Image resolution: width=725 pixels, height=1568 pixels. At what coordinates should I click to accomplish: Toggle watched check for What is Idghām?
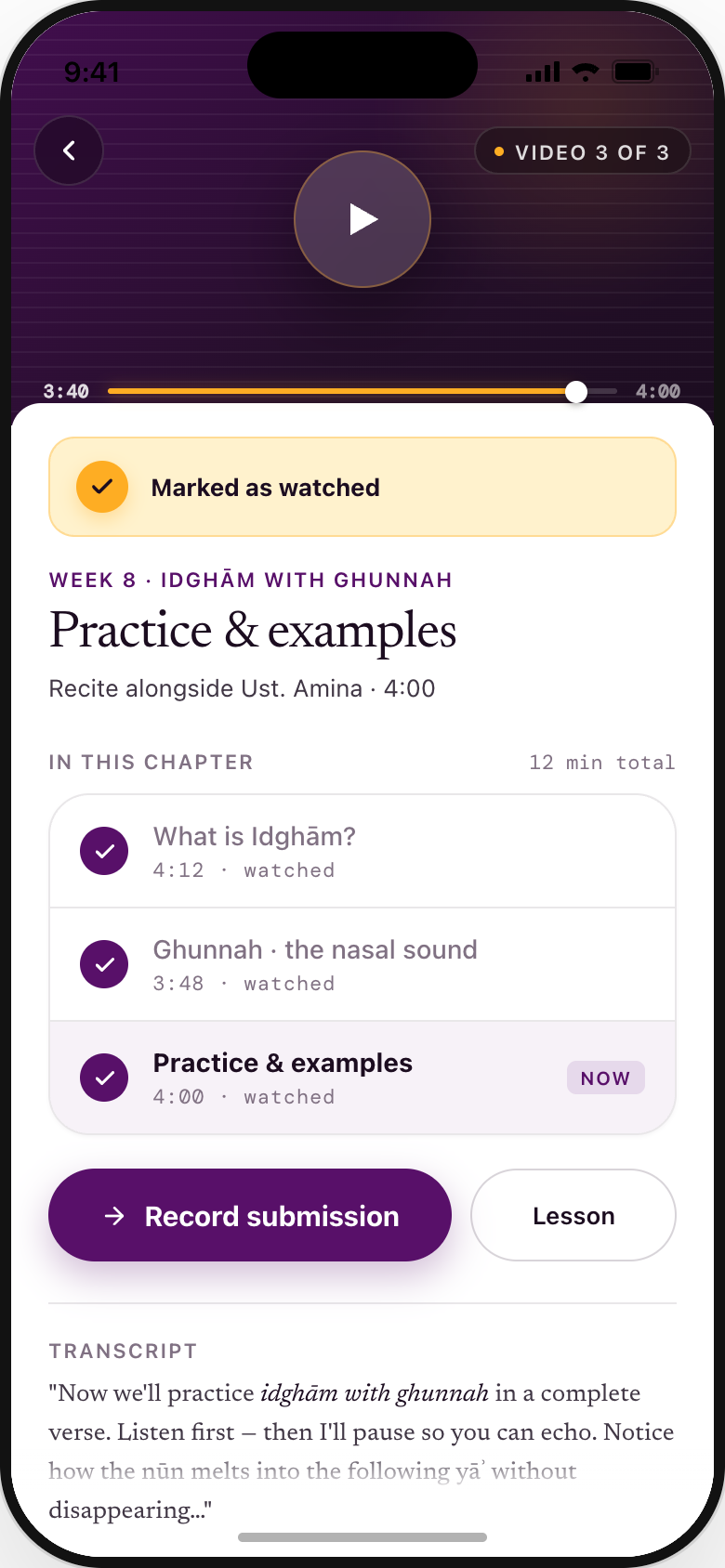[104, 851]
